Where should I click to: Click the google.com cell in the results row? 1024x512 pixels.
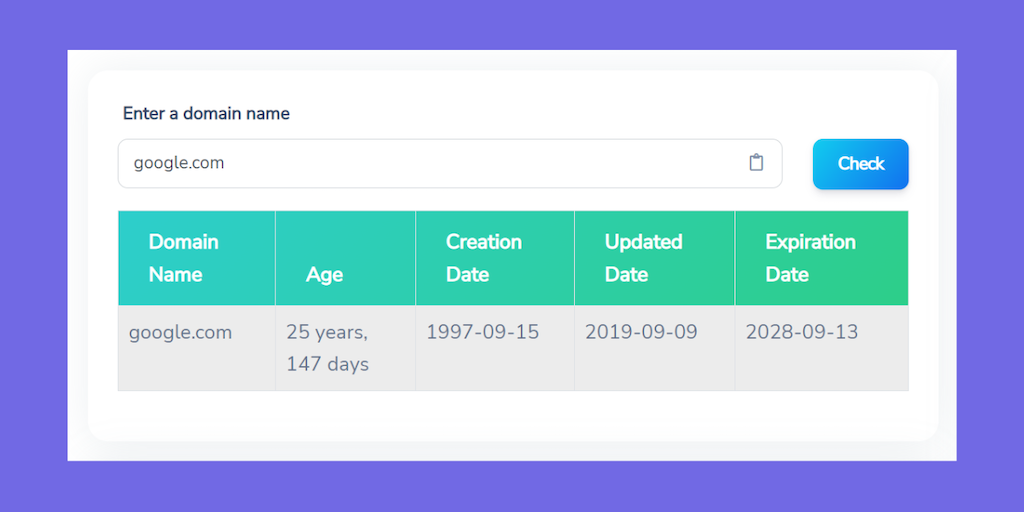180,333
